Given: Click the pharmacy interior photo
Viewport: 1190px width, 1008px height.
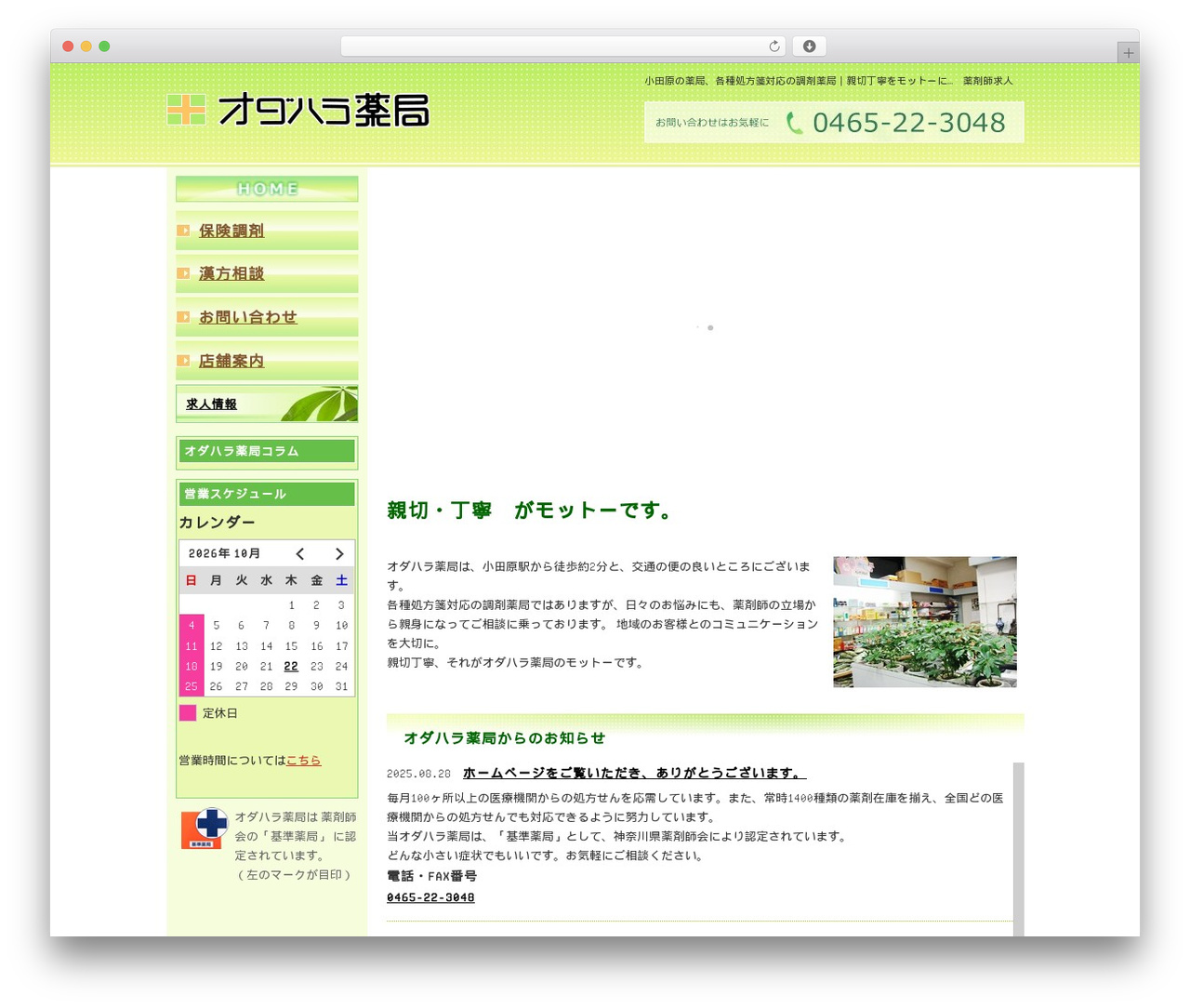Looking at the screenshot, I should (x=924, y=622).
